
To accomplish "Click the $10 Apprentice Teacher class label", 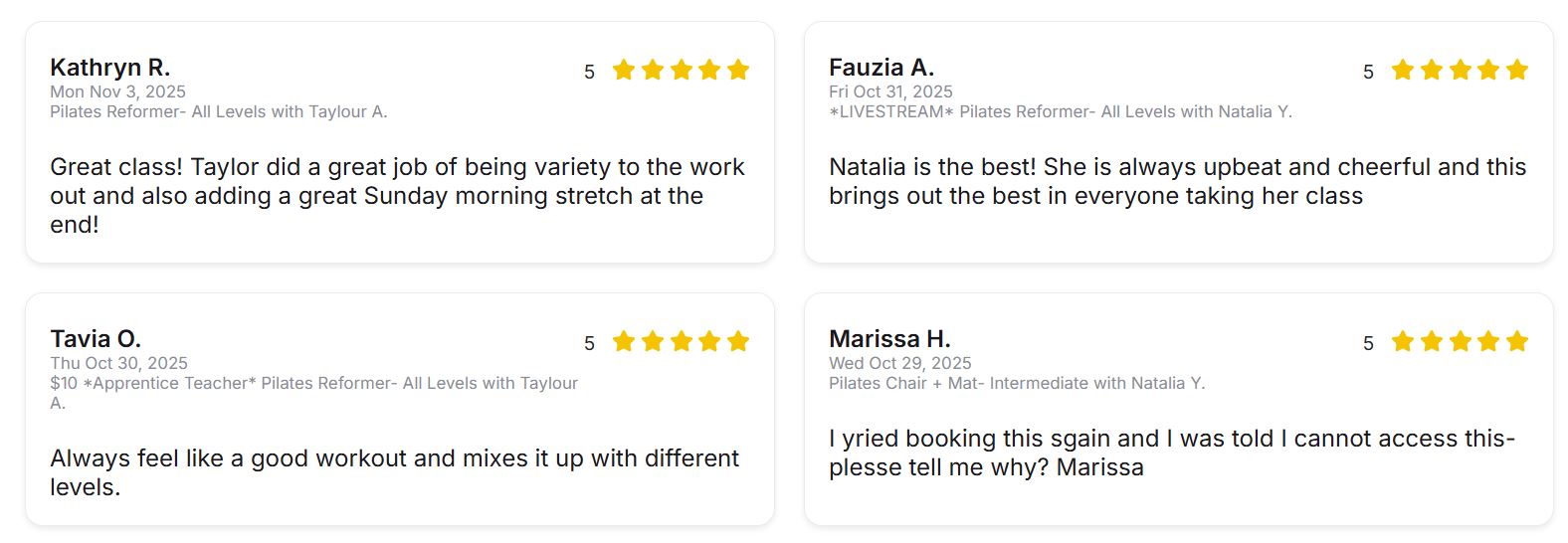I will [x=313, y=384].
